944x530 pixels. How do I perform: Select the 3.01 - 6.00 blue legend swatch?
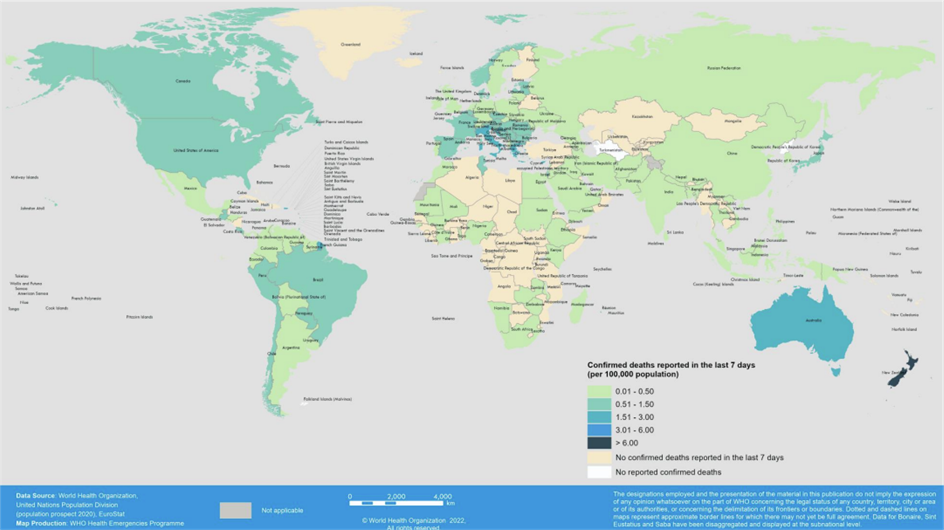(598, 430)
